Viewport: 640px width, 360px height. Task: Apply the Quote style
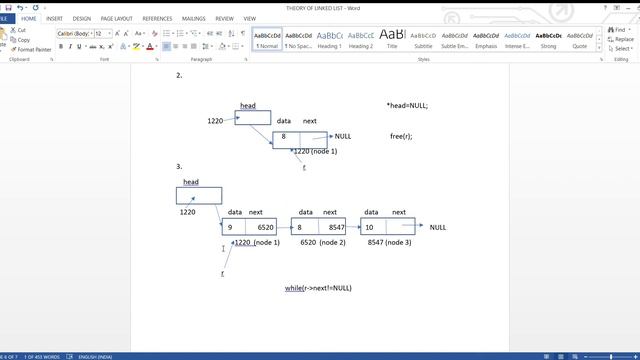tap(580, 40)
